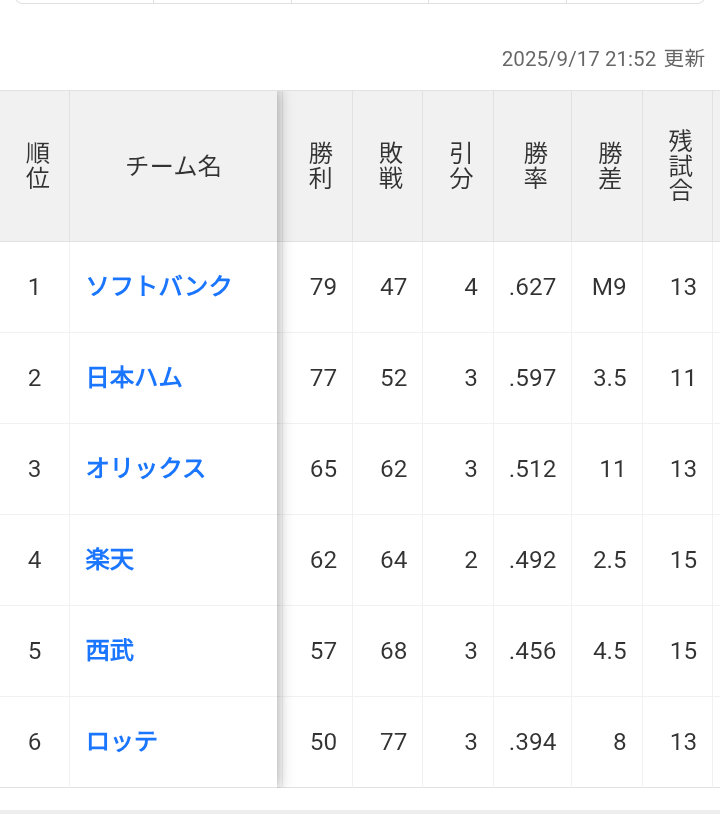Click the 残試合 column header
Viewport: 720px width, 814px height.
click(681, 166)
